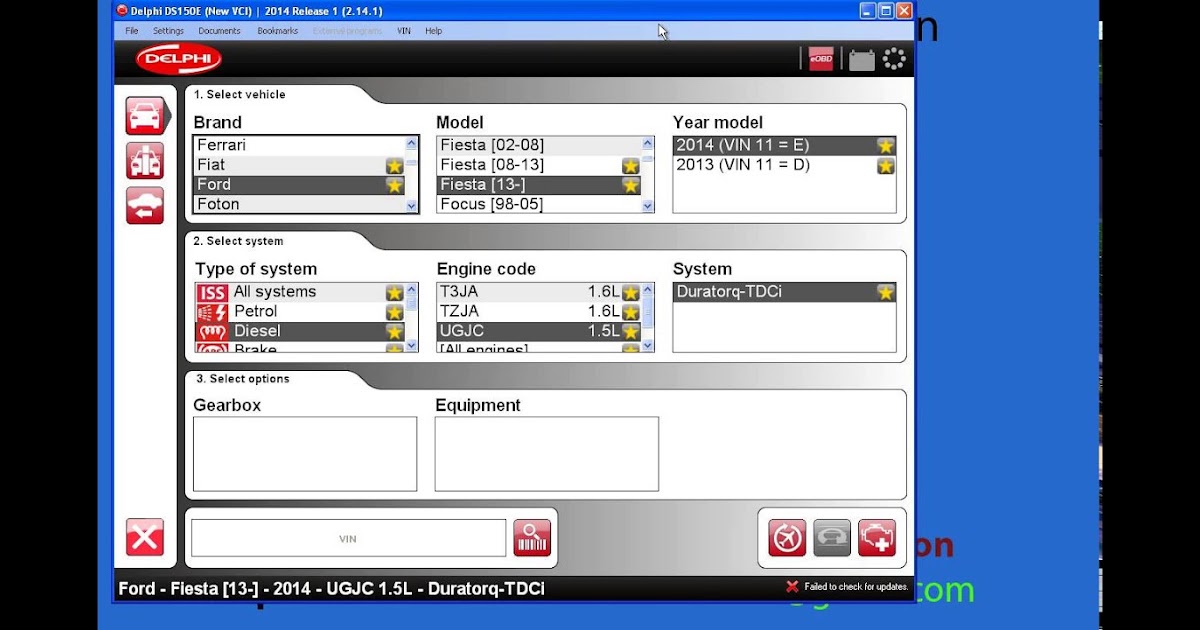Viewport: 1200px width, 630px height.
Task: Click 'Failed to check for updates' status
Action: coord(854,587)
